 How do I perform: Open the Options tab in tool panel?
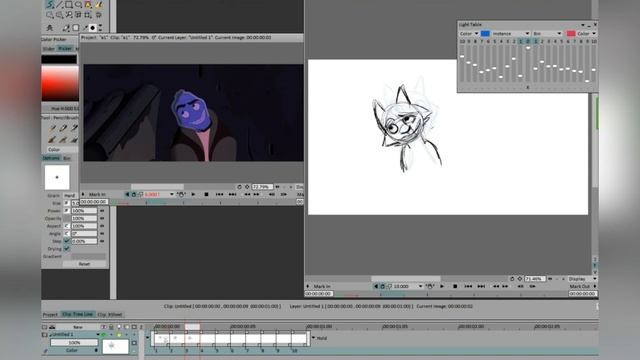(x=51, y=158)
